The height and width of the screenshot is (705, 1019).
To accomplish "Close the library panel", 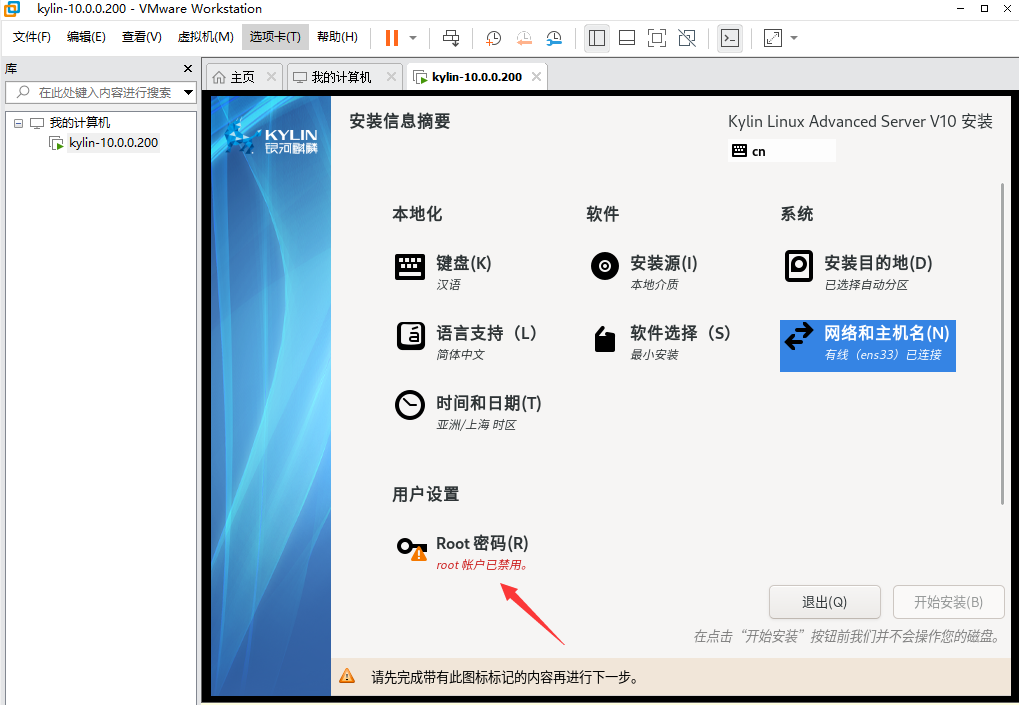I will [x=188, y=69].
